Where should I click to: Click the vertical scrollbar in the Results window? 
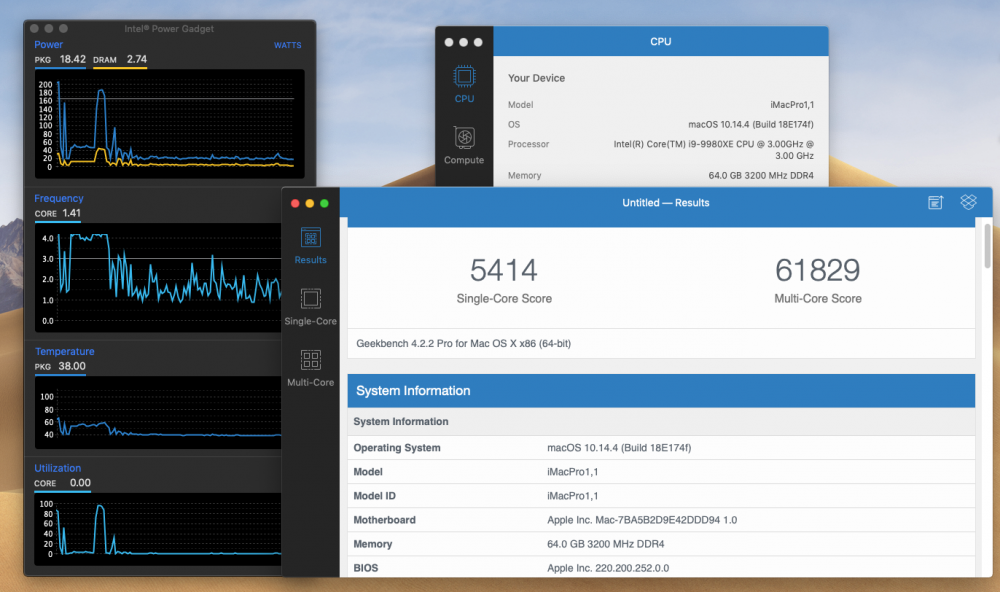point(987,246)
